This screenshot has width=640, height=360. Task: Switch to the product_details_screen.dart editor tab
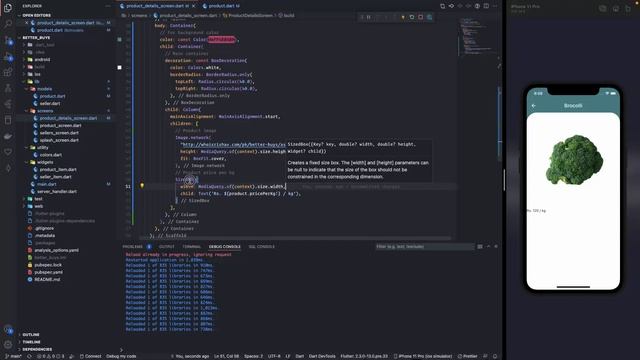click(157, 6)
